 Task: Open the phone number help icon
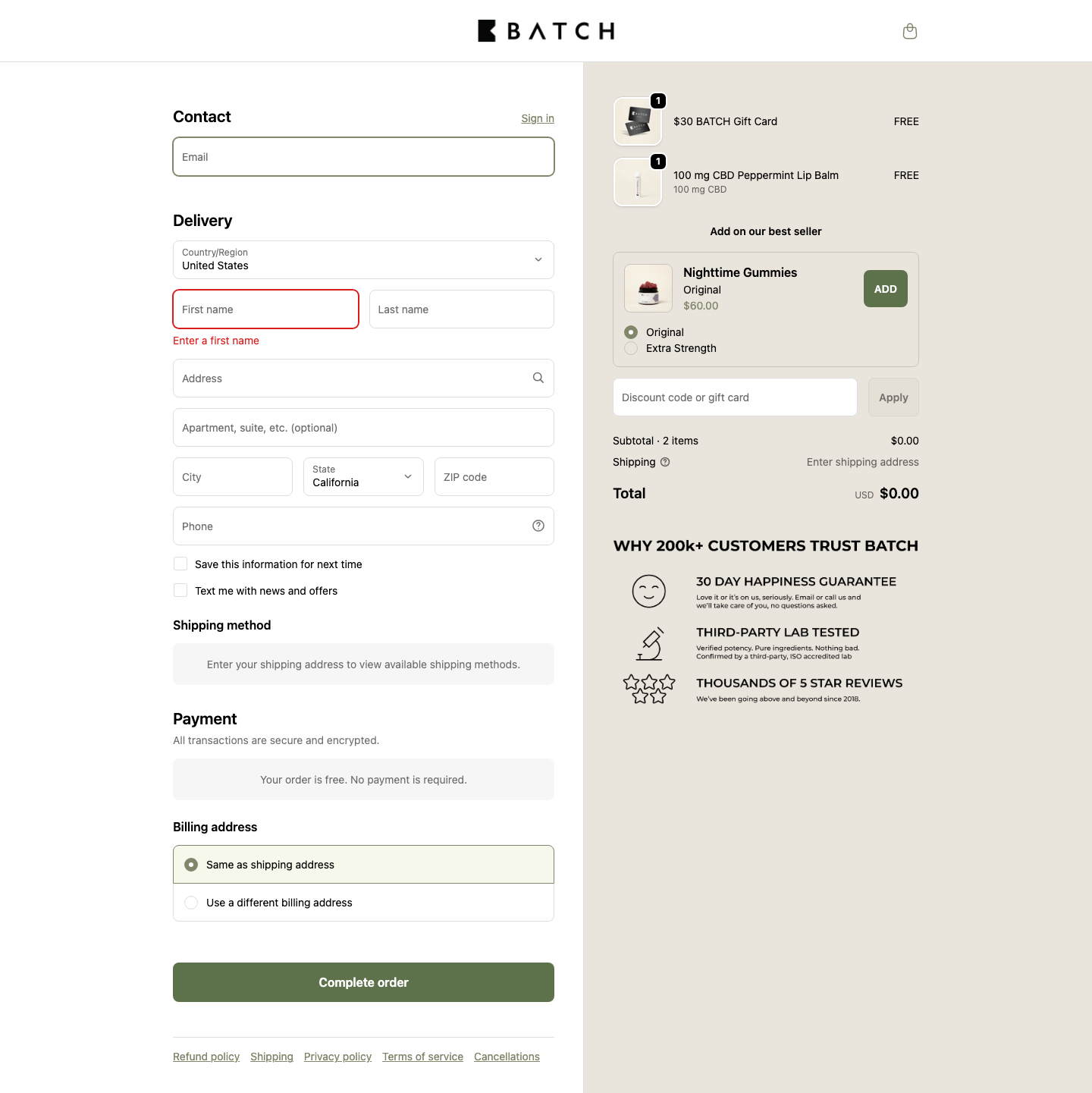(538, 525)
